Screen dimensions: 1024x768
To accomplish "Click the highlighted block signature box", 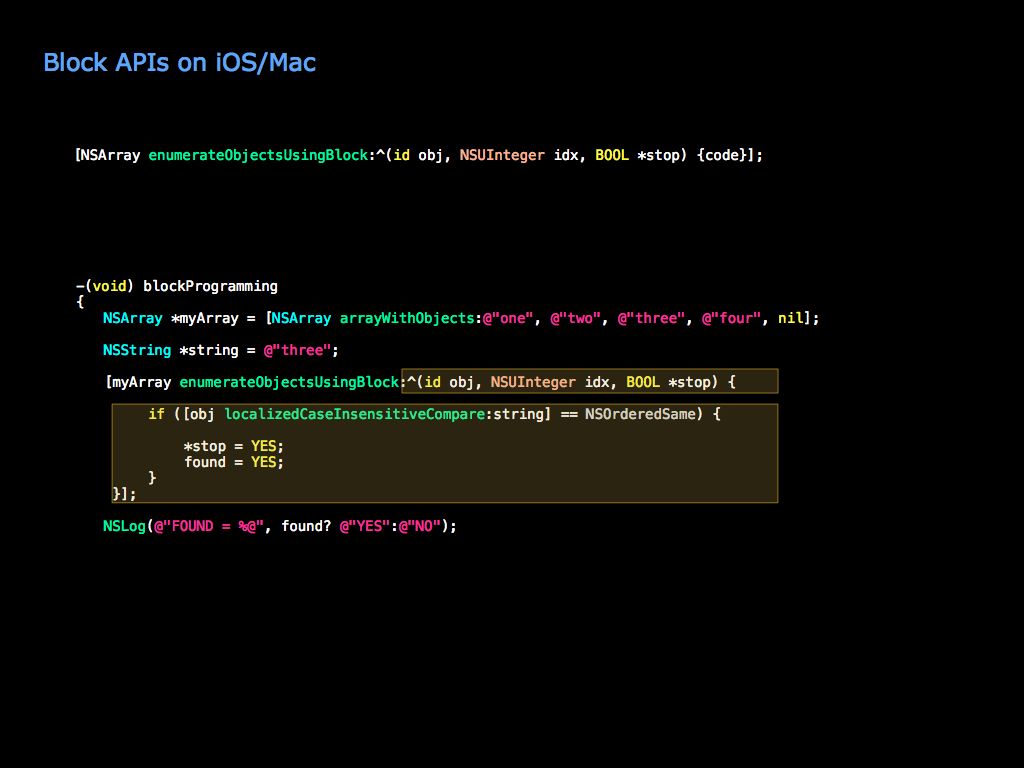I will tap(590, 381).
